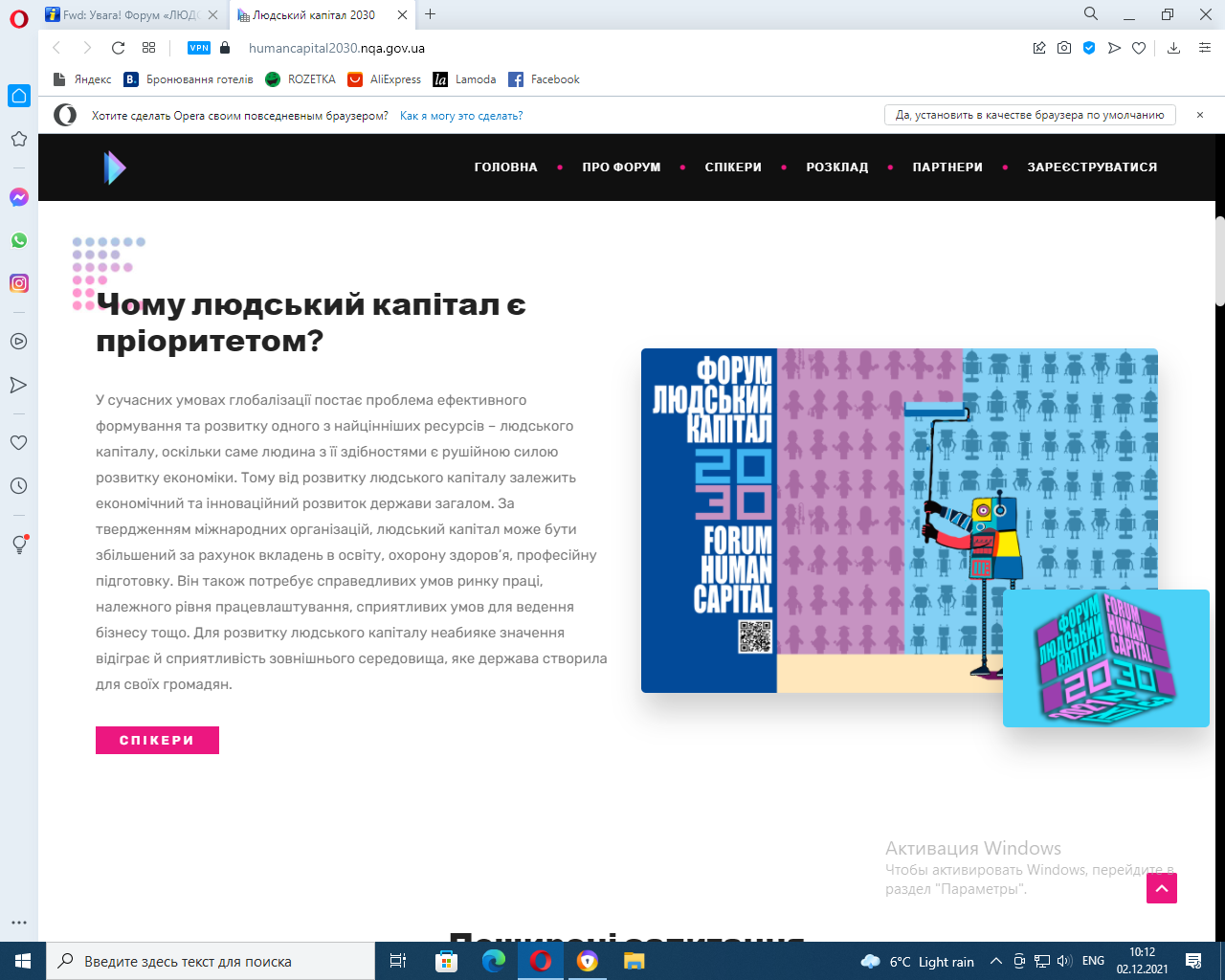Open Messenger in the sidebar
Screen dimensions: 1225x980
[19, 197]
